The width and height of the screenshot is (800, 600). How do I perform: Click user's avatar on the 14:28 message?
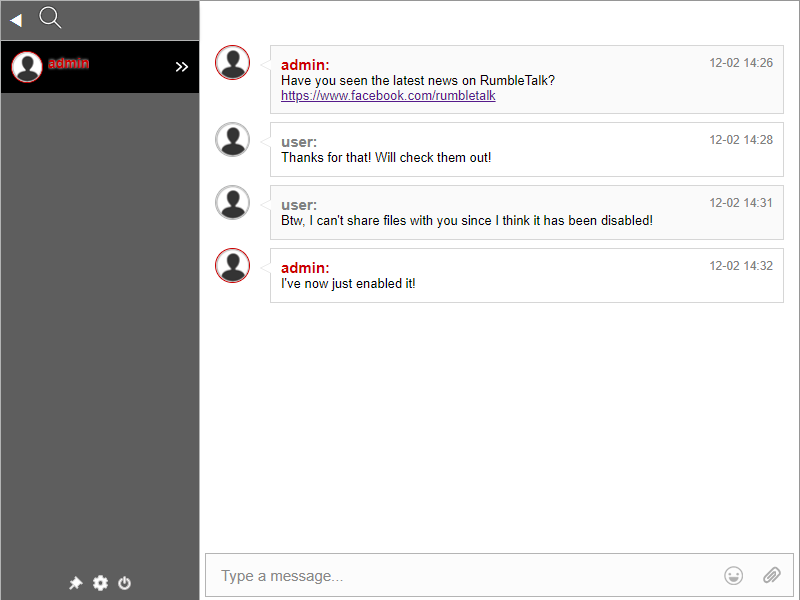coord(233,140)
